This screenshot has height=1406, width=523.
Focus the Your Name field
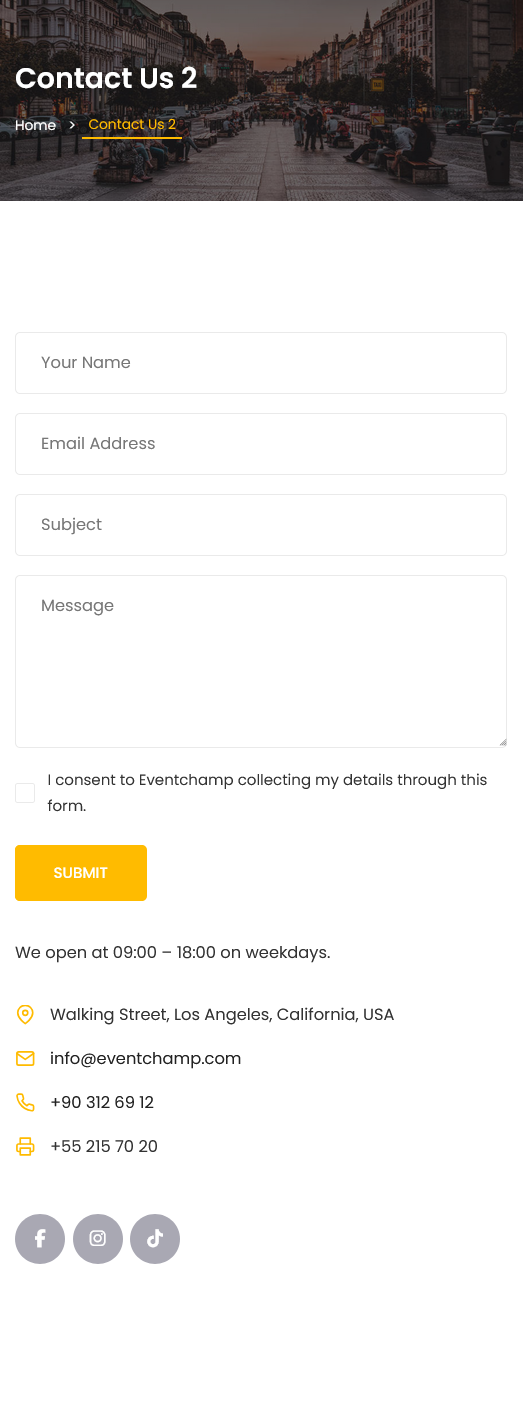261,363
